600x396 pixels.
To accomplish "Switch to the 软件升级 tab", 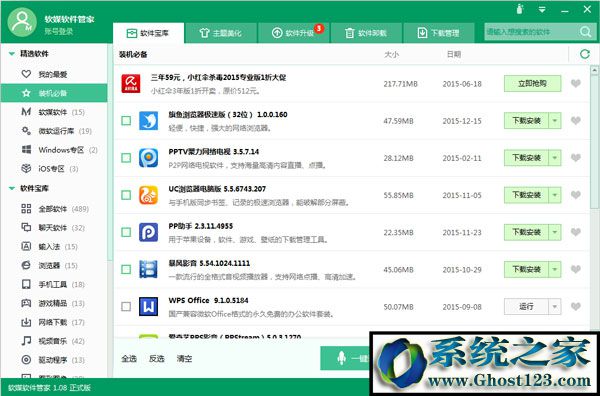I will tap(294, 33).
